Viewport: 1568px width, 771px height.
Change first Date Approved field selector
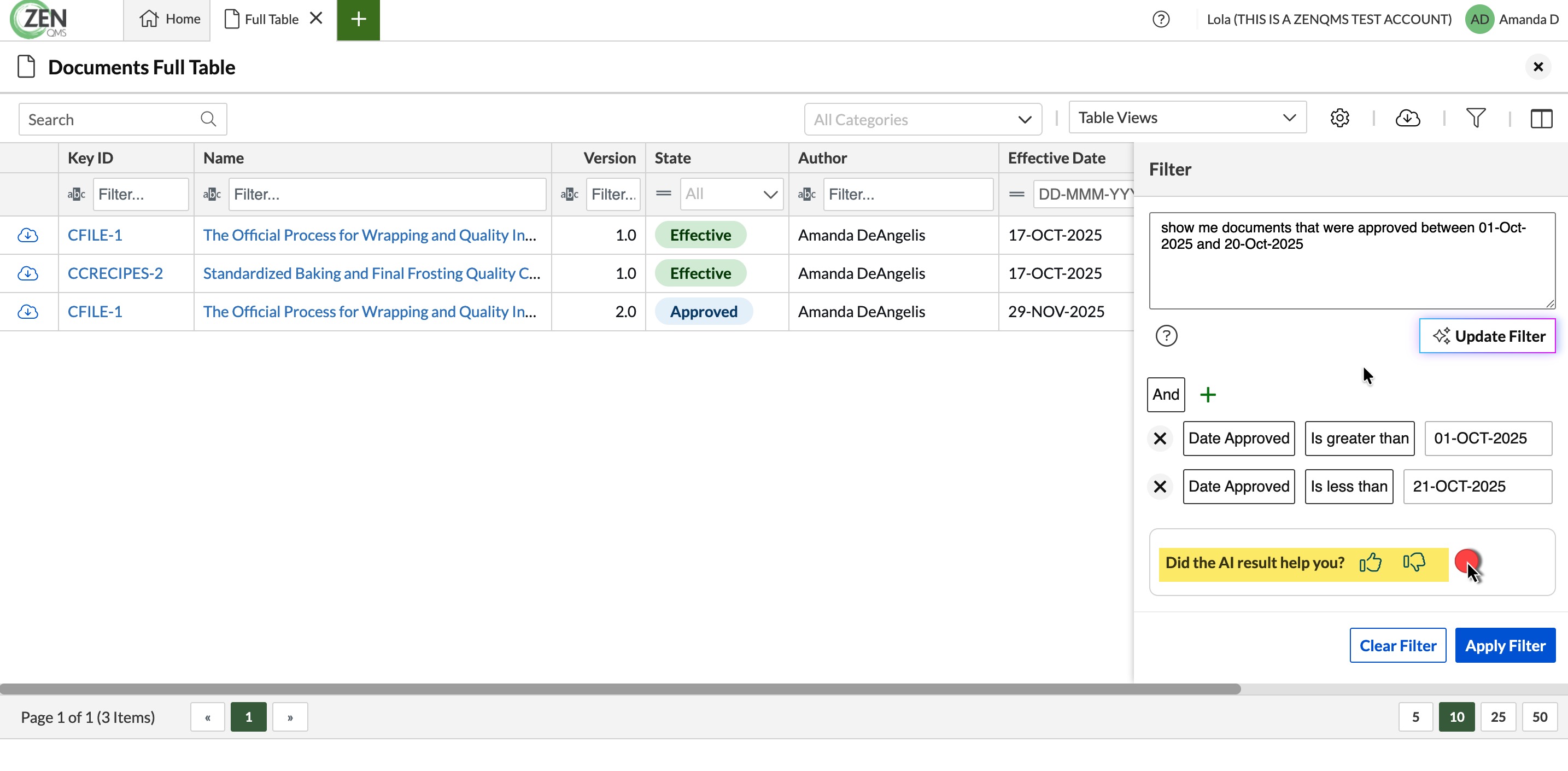tap(1239, 439)
